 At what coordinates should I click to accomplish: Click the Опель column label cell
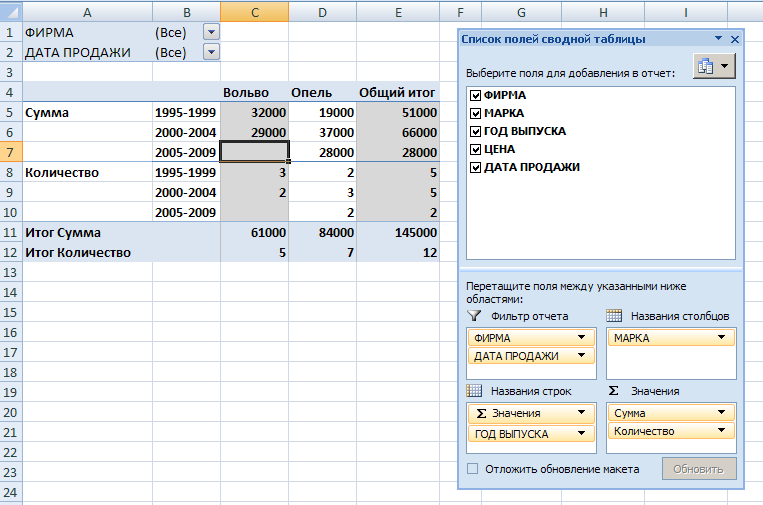[322, 92]
